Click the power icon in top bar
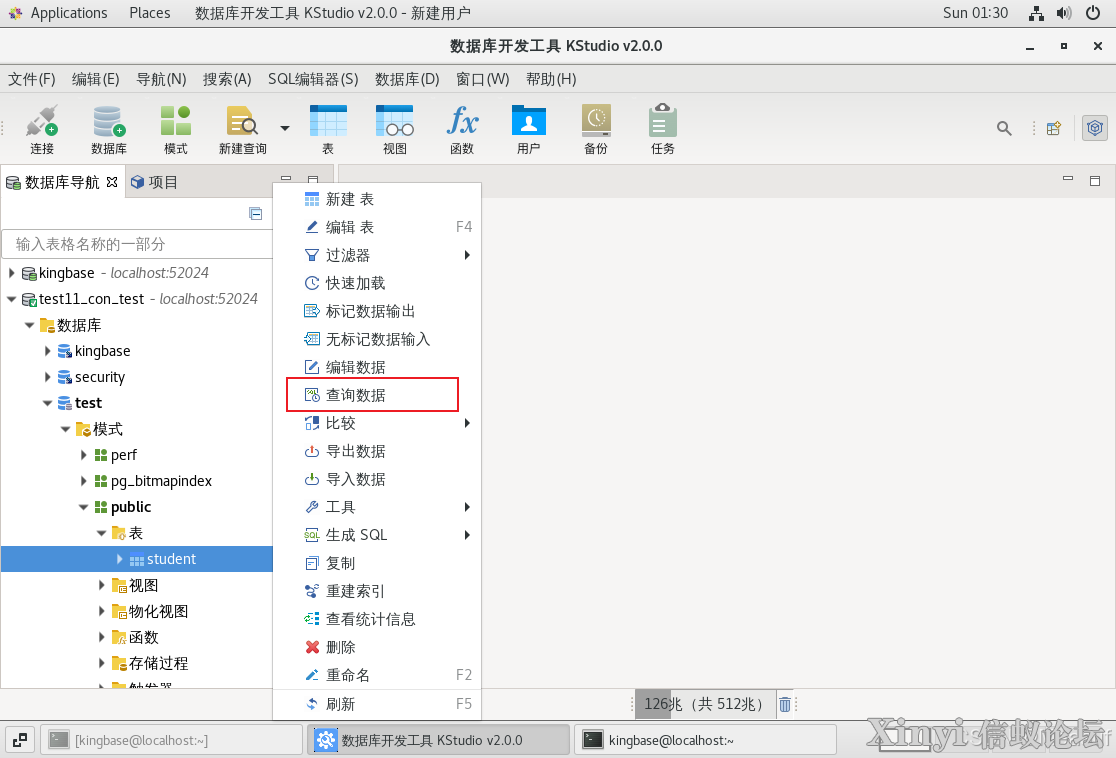The width and height of the screenshot is (1116, 758). coord(1093,13)
